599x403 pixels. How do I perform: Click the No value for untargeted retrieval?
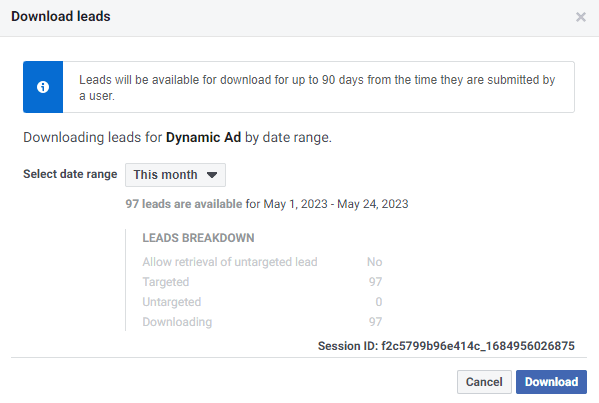374,262
